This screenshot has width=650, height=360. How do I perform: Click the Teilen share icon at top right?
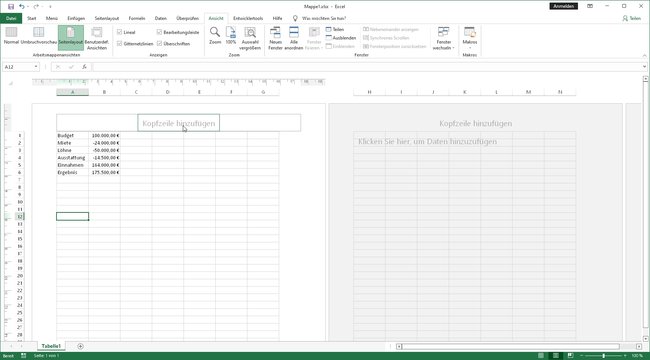pyautogui.click(x=632, y=18)
